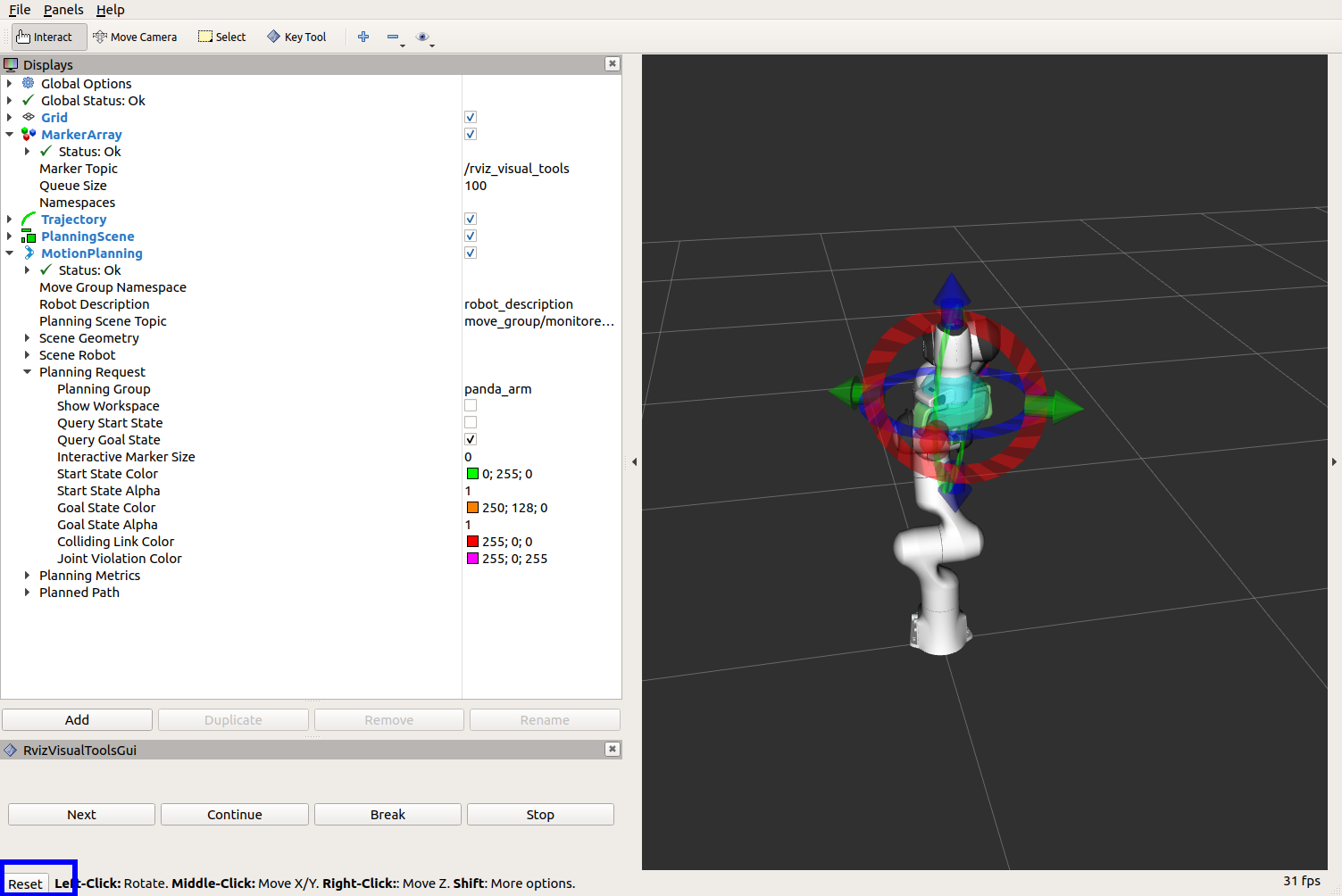Enable Query Start State
The height and width of the screenshot is (896, 1342).
pyautogui.click(x=471, y=422)
